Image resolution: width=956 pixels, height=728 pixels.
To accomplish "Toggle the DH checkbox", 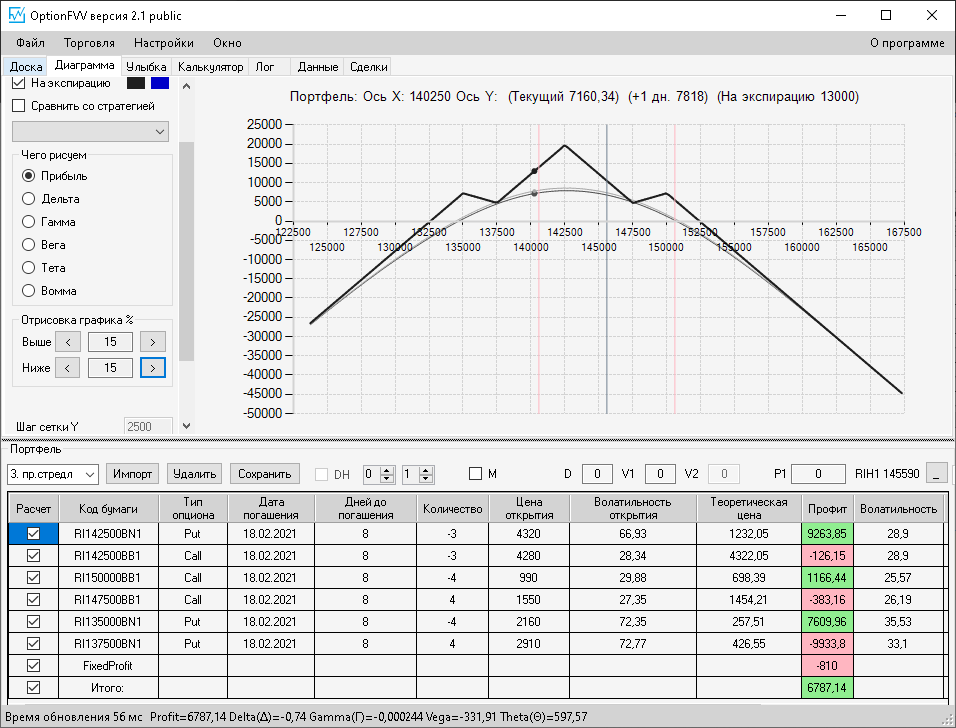I will [321, 474].
